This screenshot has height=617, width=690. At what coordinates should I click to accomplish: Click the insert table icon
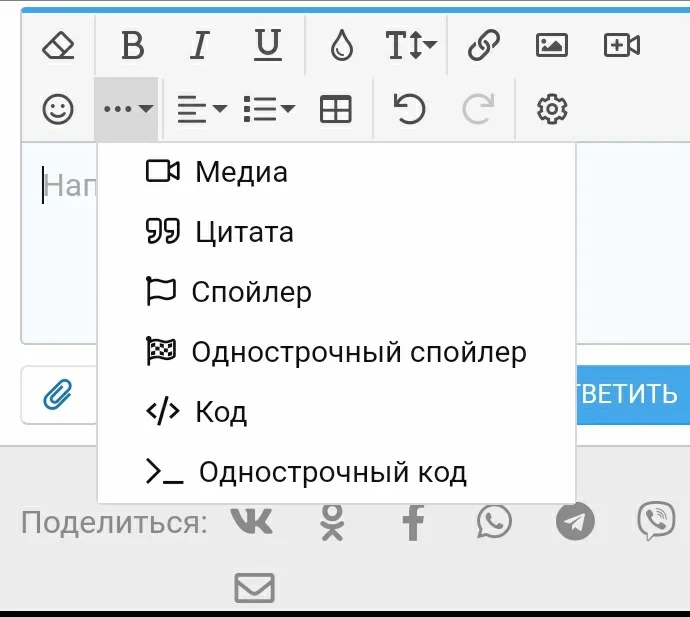pyautogui.click(x=336, y=109)
